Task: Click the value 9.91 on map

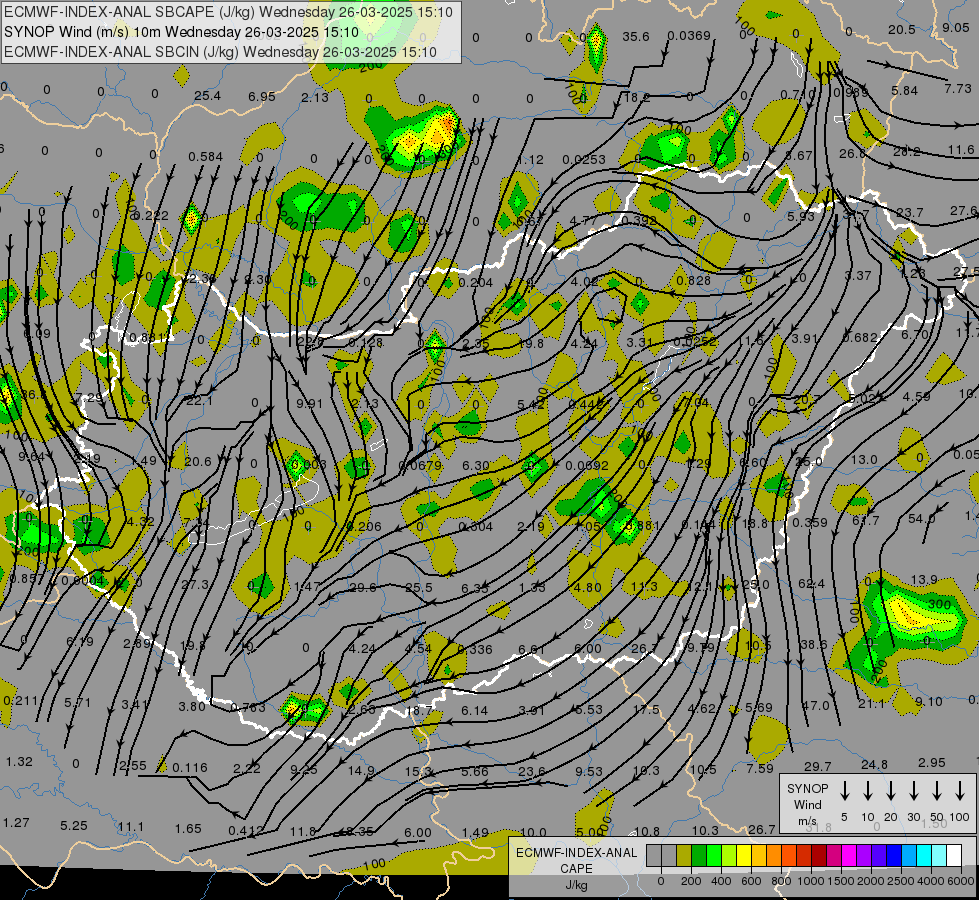Action: click(309, 403)
